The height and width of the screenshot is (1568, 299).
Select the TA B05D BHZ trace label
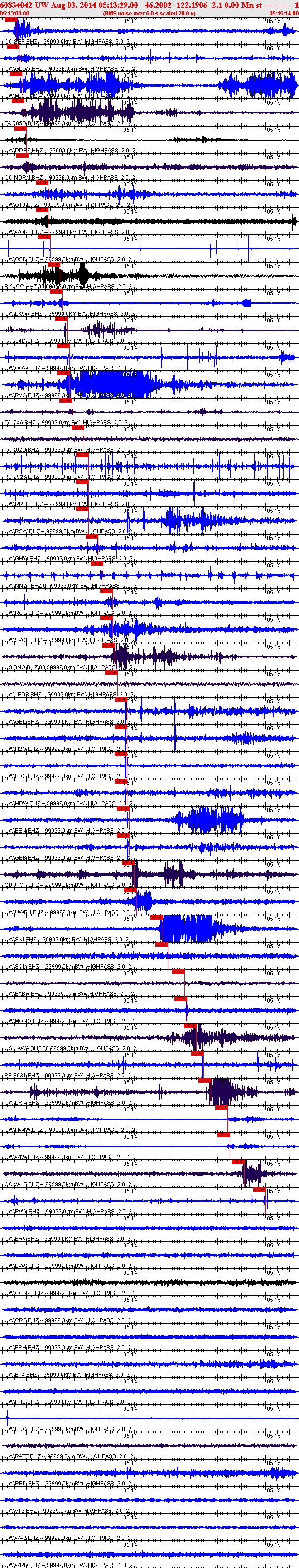70,124
